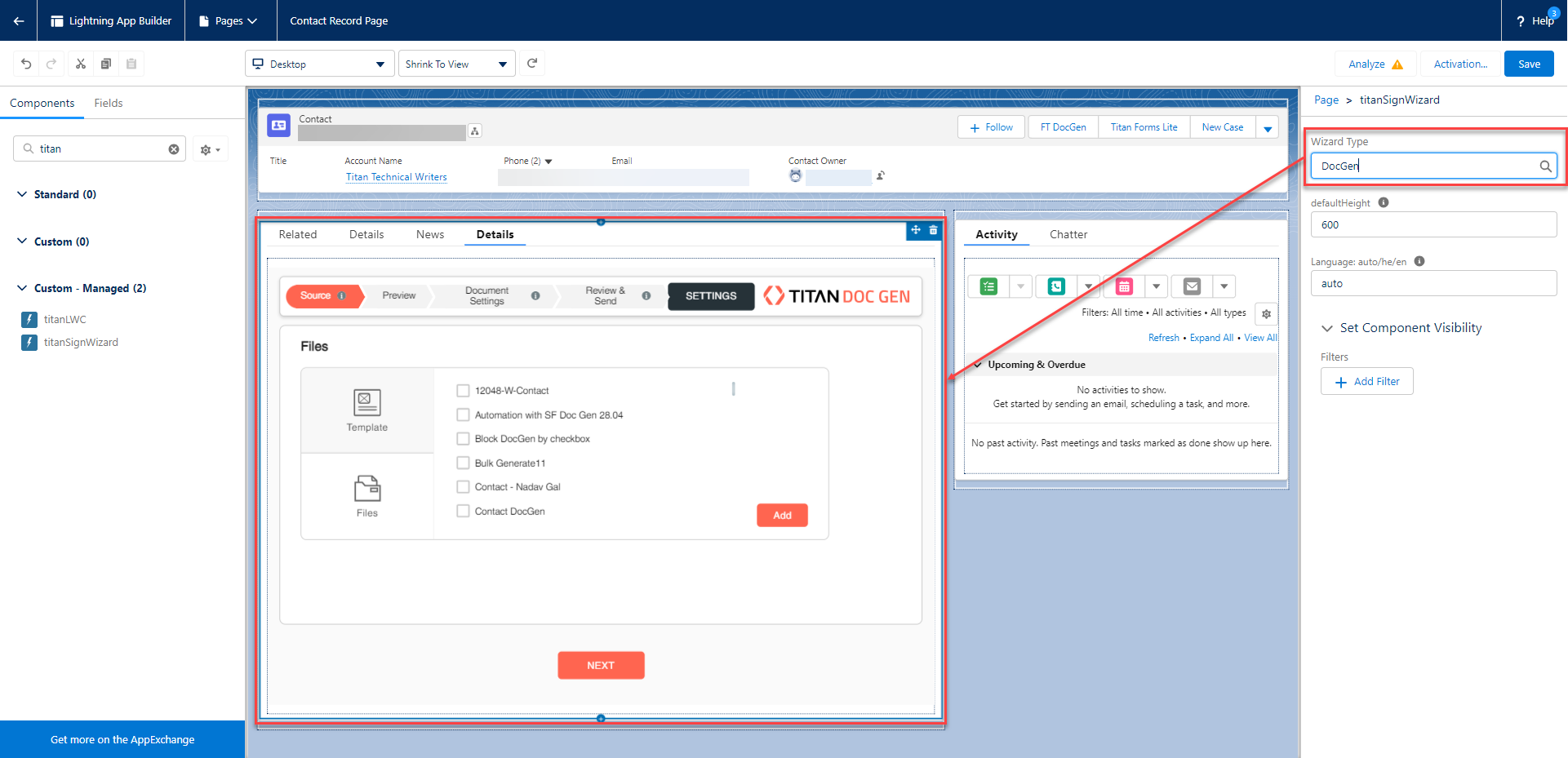Open the News tab
Viewport: 1568px width, 758px height.
430,234
